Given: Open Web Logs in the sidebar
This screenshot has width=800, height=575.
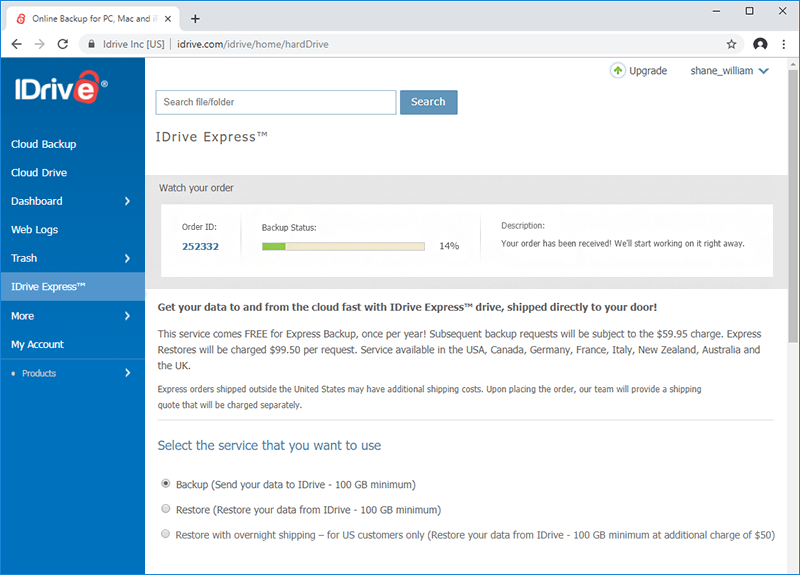Looking at the screenshot, I should click(35, 230).
